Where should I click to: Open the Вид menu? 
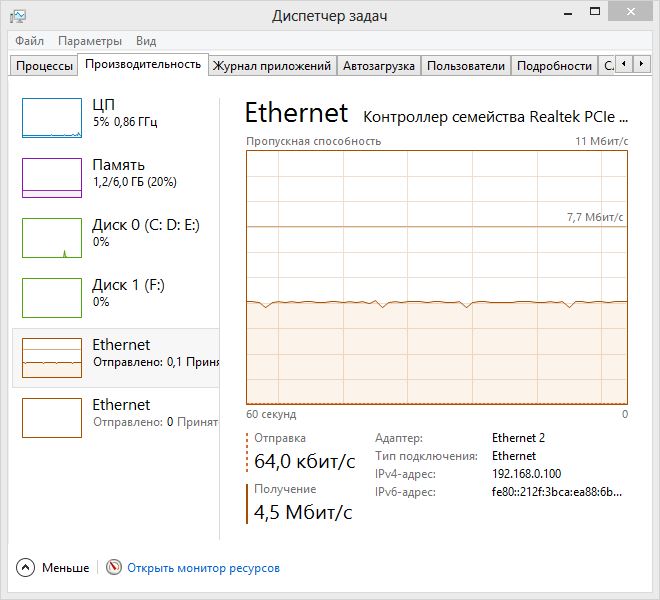(146, 41)
